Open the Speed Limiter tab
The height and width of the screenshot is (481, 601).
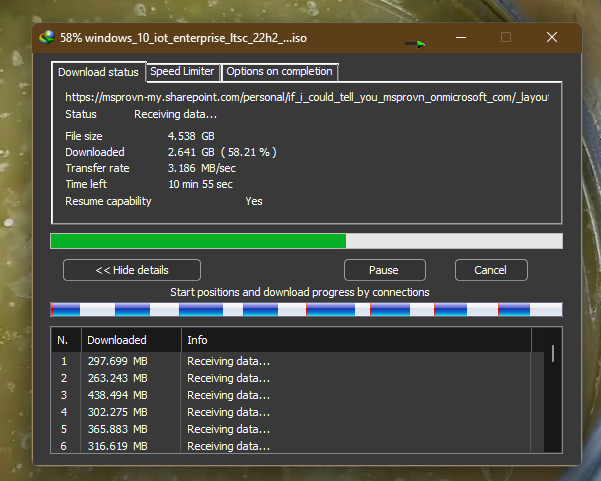coord(182,72)
